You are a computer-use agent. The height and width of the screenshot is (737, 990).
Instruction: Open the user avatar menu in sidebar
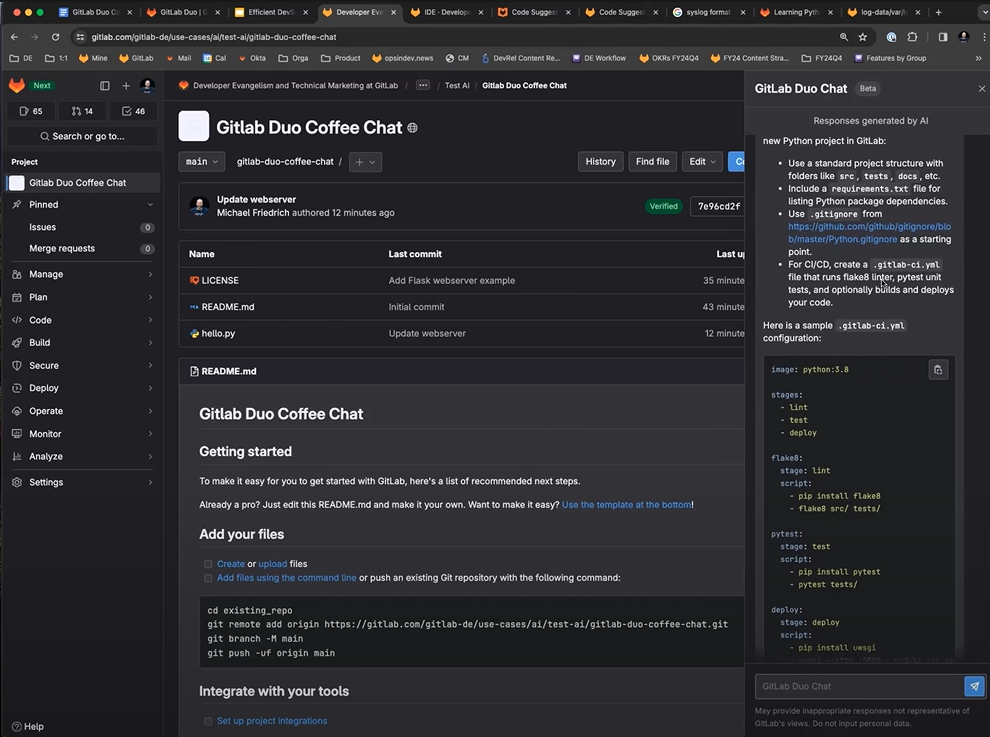[x=147, y=85]
